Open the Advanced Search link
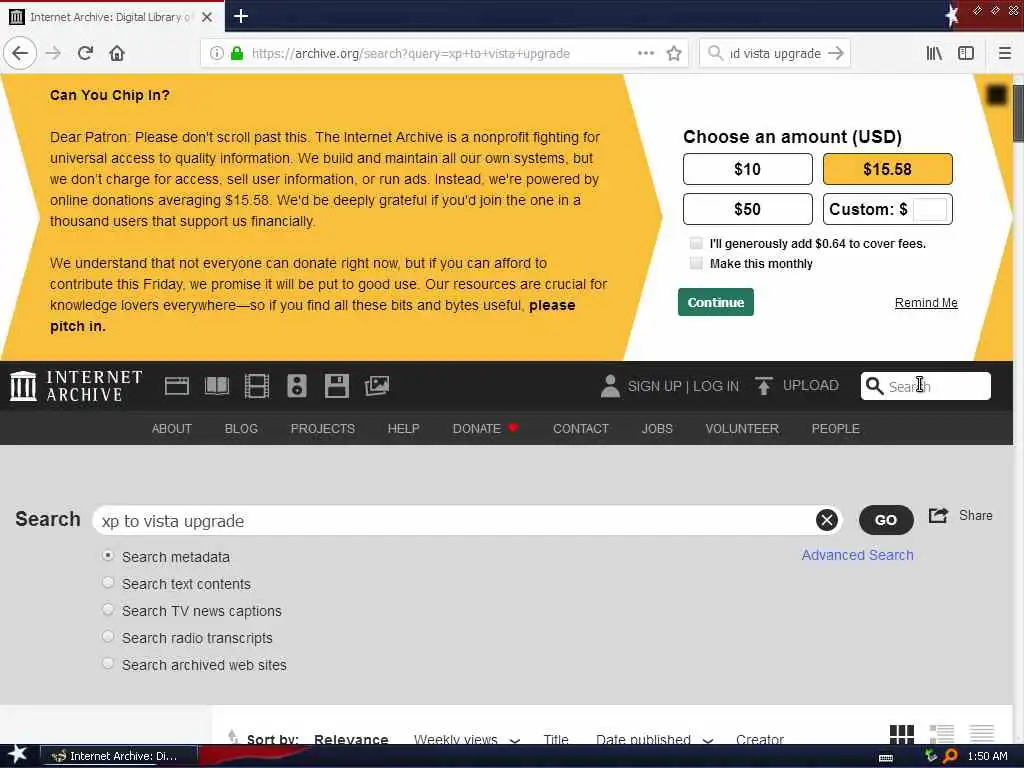The image size is (1024, 768). (x=857, y=554)
